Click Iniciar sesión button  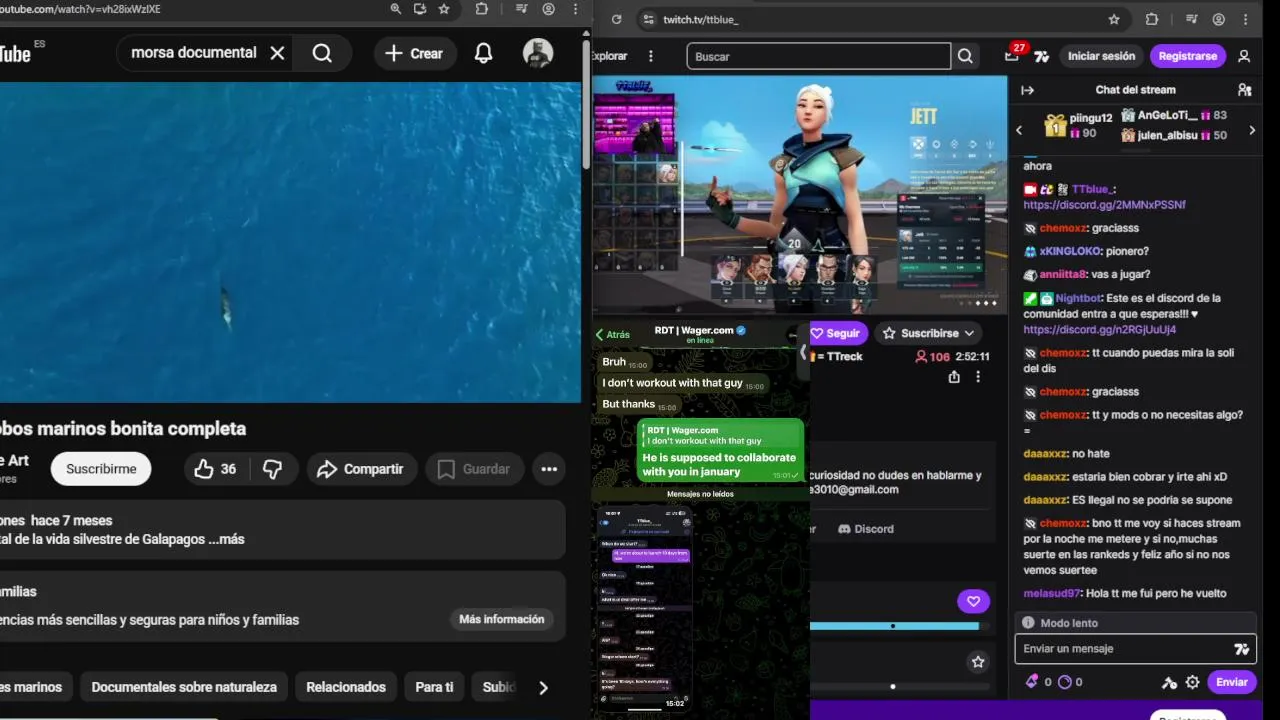pos(1101,56)
